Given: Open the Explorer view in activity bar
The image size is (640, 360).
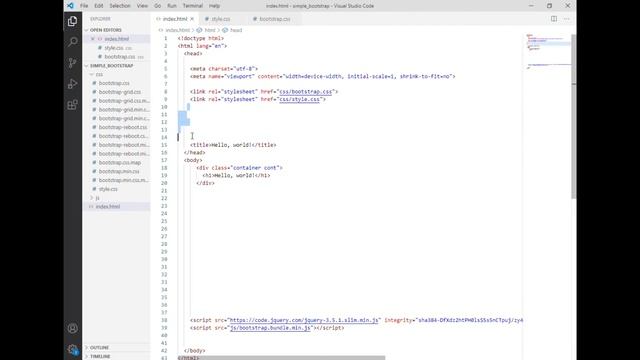Looking at the screenshot, I should tap(73, 21).
